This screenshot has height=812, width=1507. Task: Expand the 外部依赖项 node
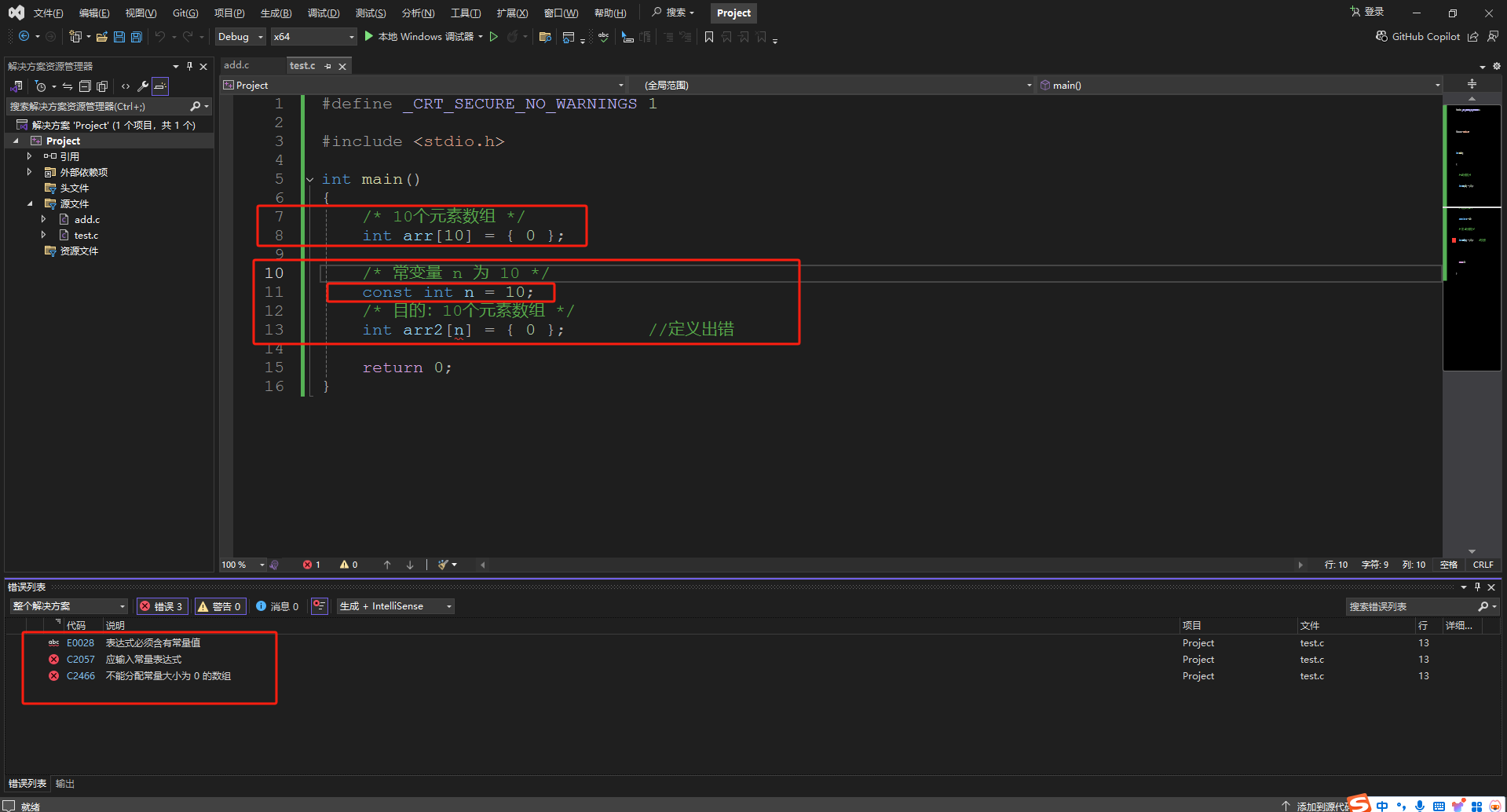[30, 172]
